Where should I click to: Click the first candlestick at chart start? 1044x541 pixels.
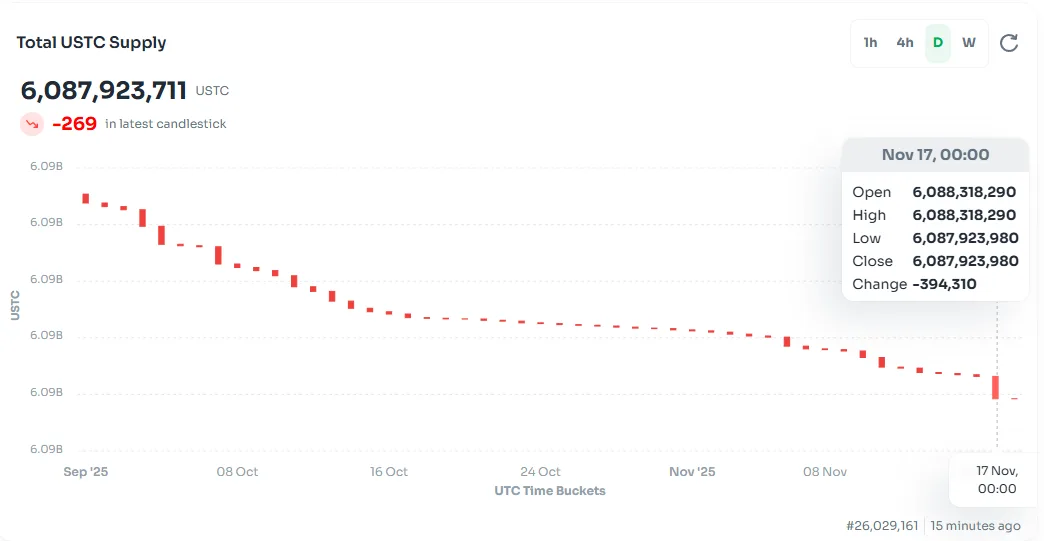point(86,198)
